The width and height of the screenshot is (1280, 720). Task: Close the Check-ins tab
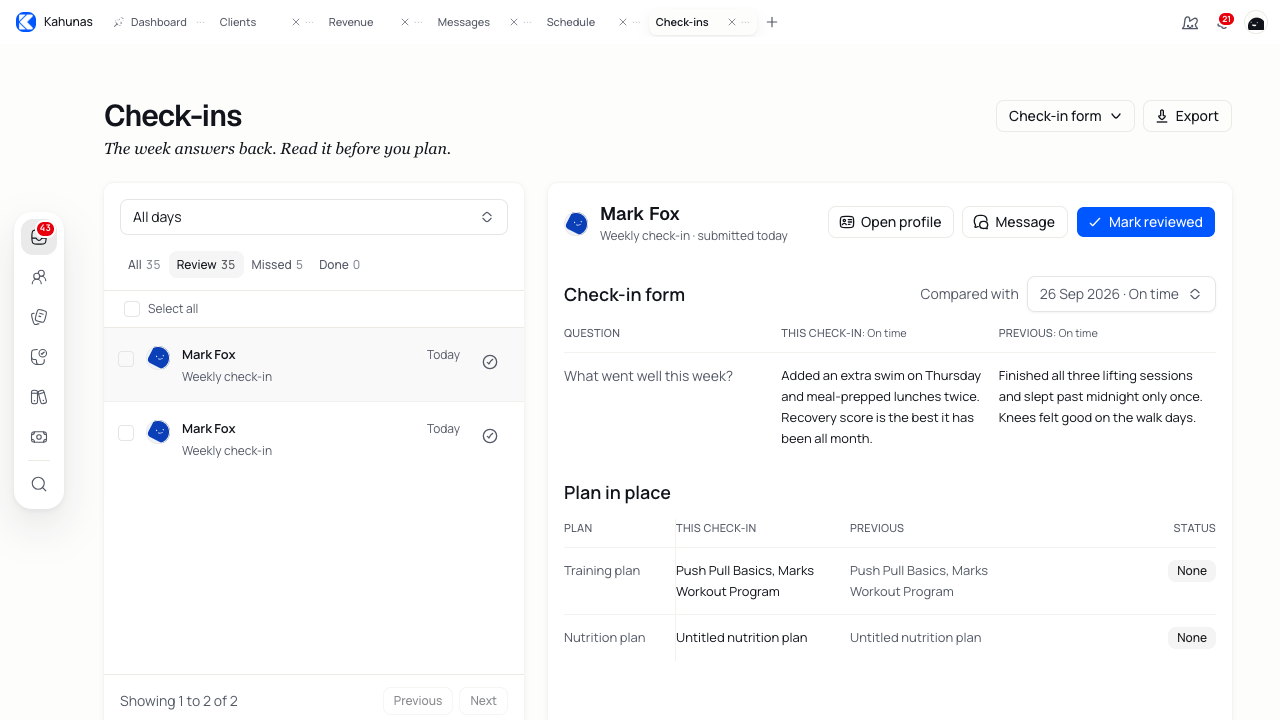[732, 22]
